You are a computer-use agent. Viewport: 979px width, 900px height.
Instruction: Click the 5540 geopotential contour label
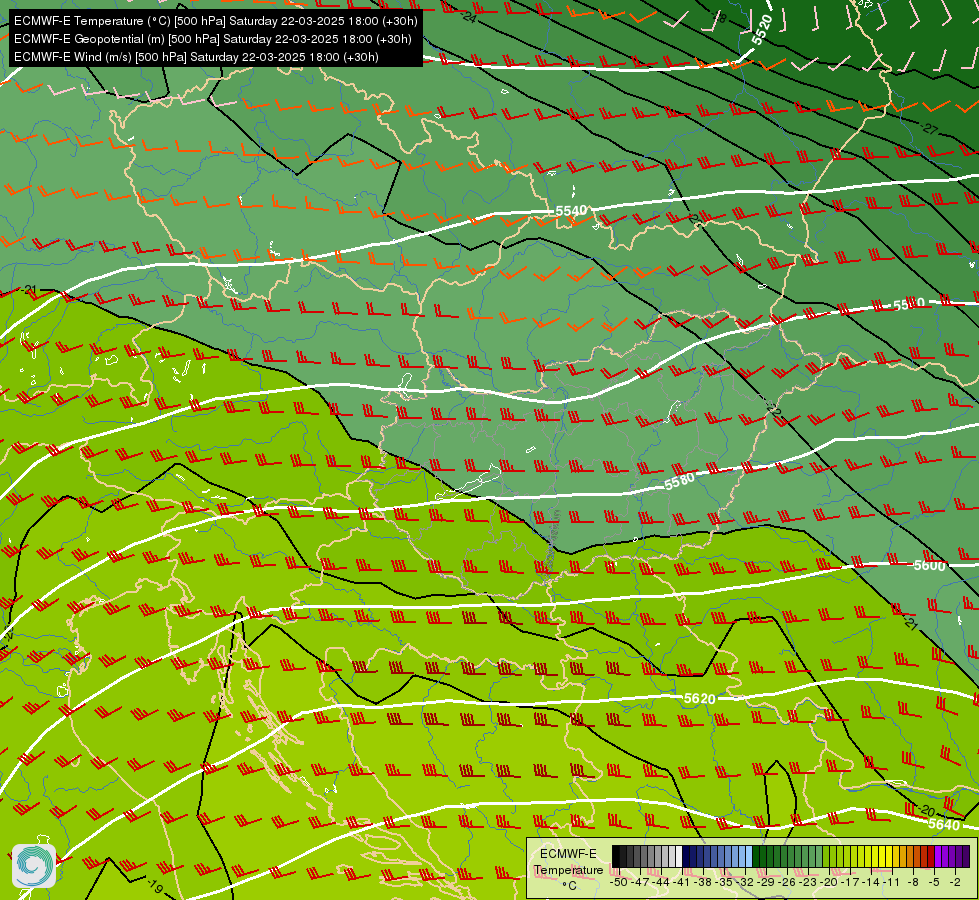point(571,211)
